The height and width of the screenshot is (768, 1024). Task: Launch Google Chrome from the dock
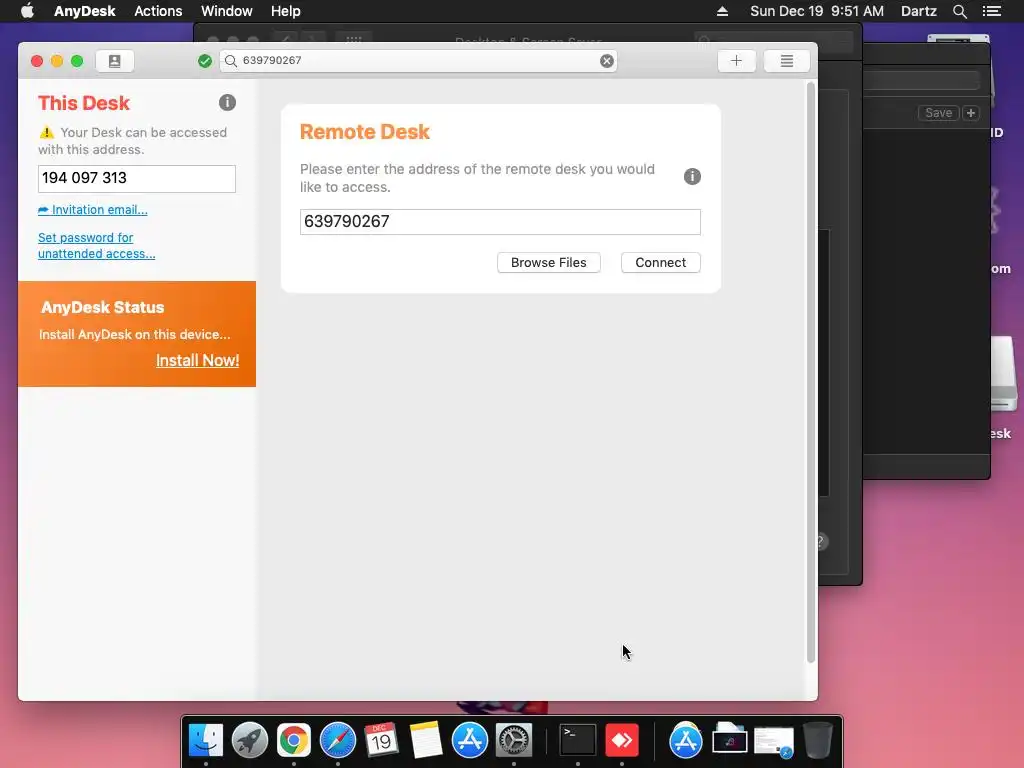[294, 740]
